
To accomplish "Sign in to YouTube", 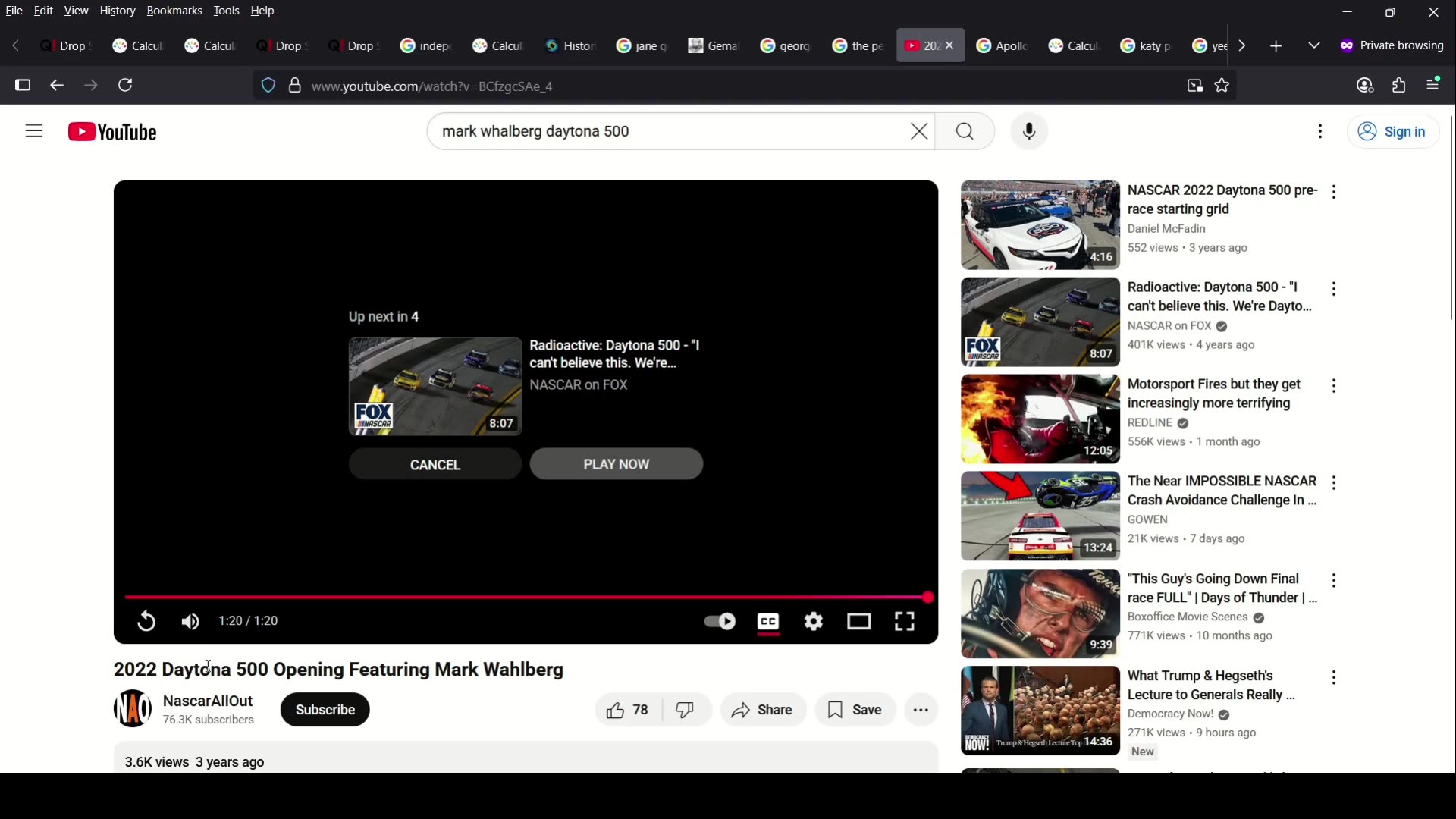I will 1393,132.
